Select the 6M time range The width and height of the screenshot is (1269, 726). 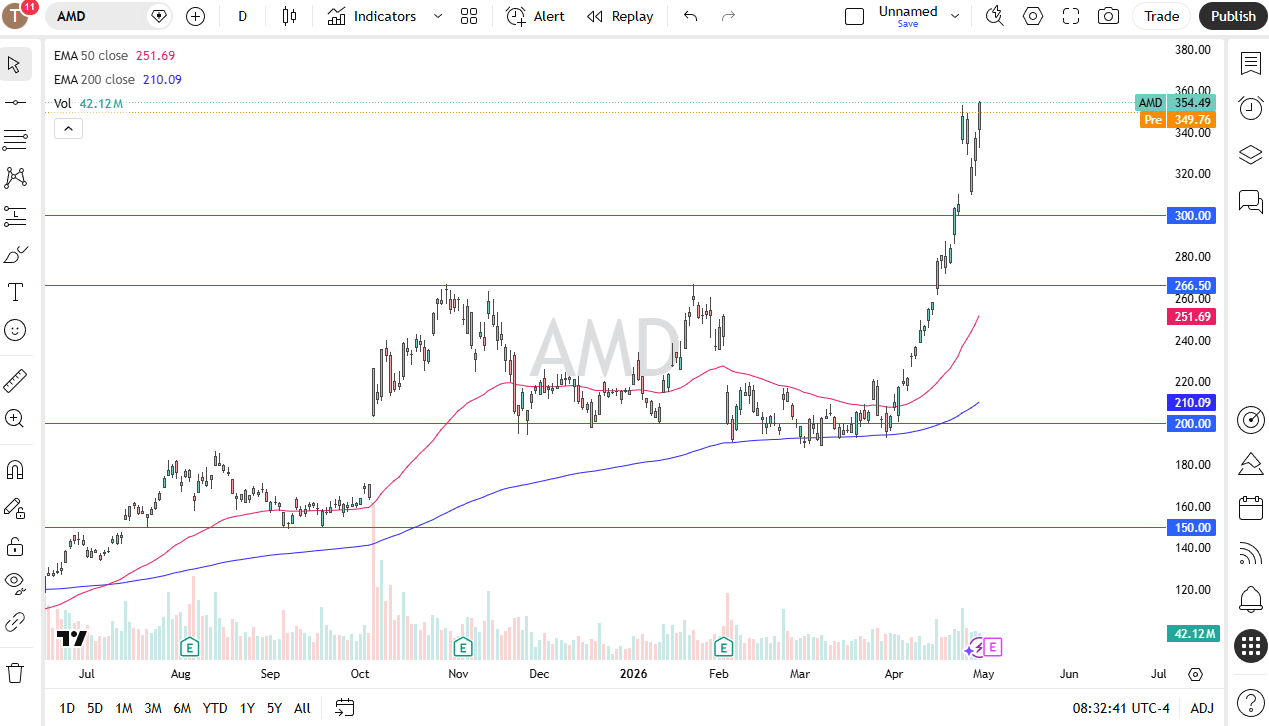click(x=182, y=708)
